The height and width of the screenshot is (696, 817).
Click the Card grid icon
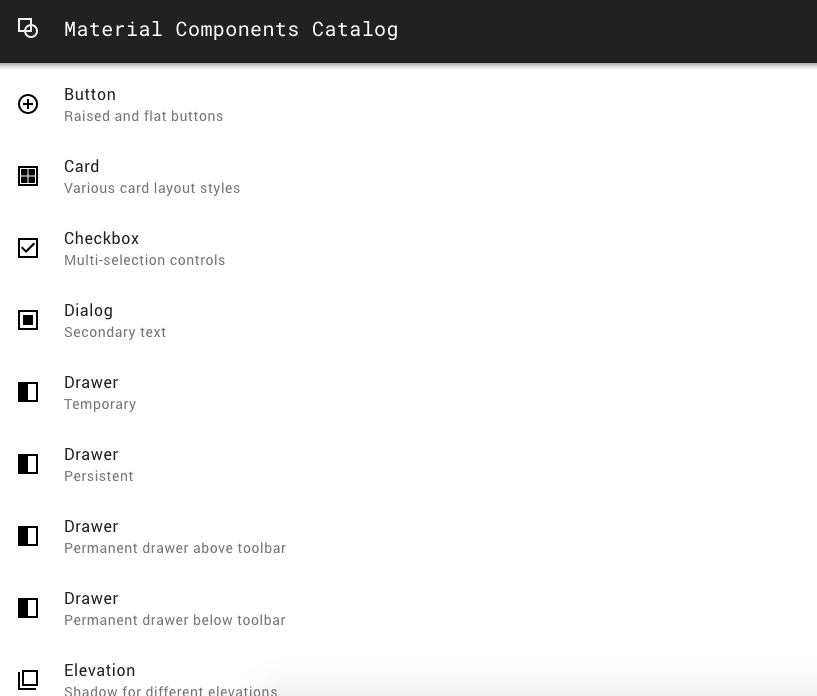[x=28, y=176]
